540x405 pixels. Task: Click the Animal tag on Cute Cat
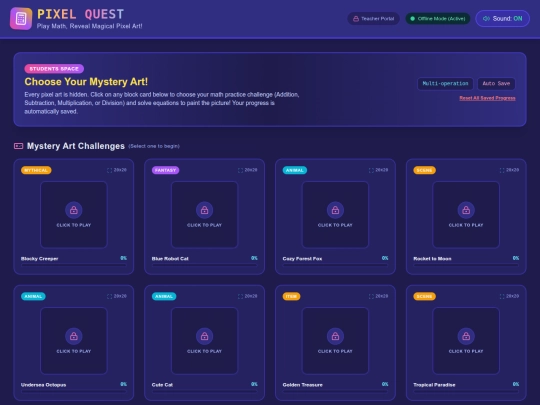(x=164, y=296)
